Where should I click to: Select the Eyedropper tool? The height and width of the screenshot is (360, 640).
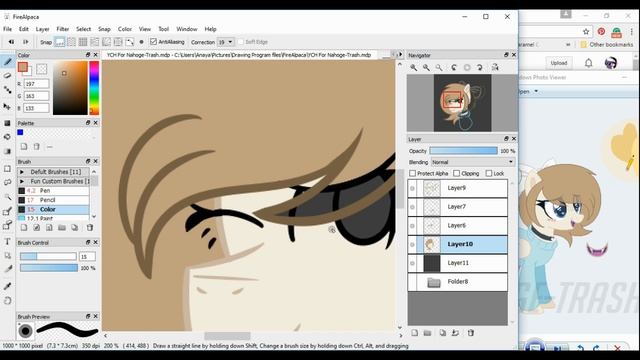[x=7, y=286]
